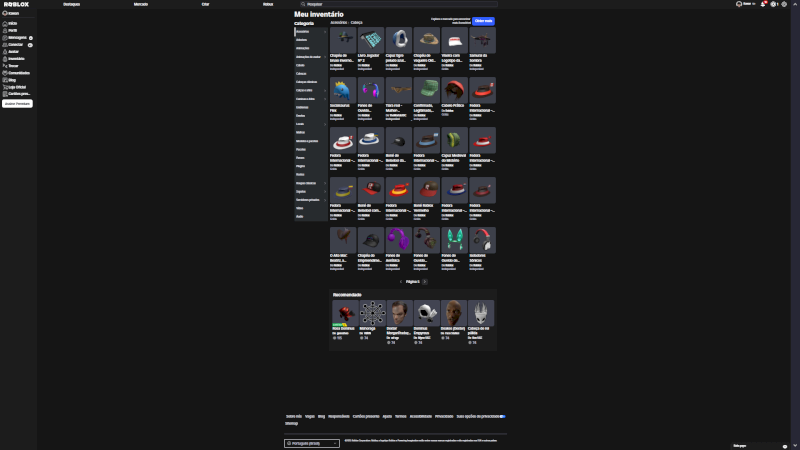Open Perfil from the left sidebar
Screen dimensions: 800x450
(10, 31)
